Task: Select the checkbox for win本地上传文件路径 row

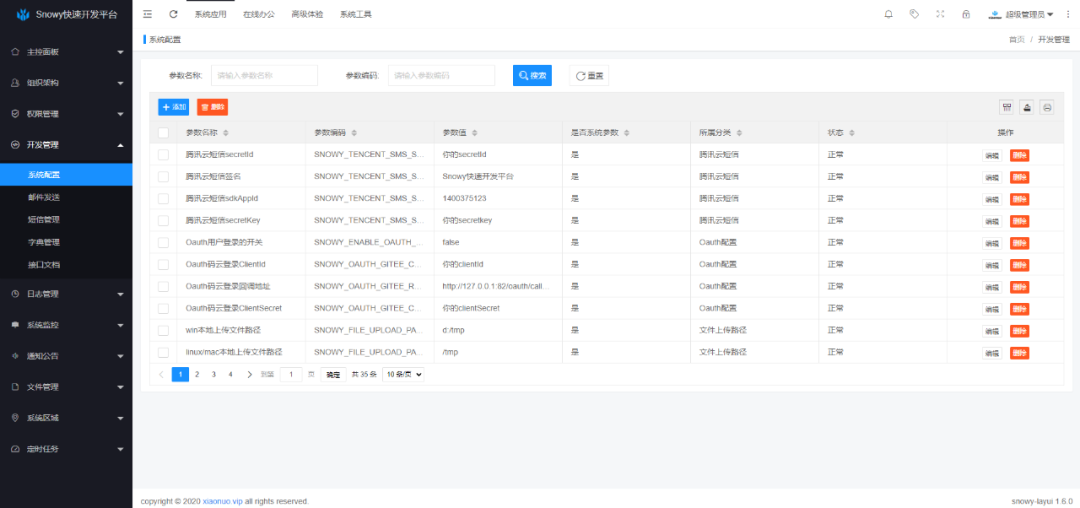Action: 164,330
